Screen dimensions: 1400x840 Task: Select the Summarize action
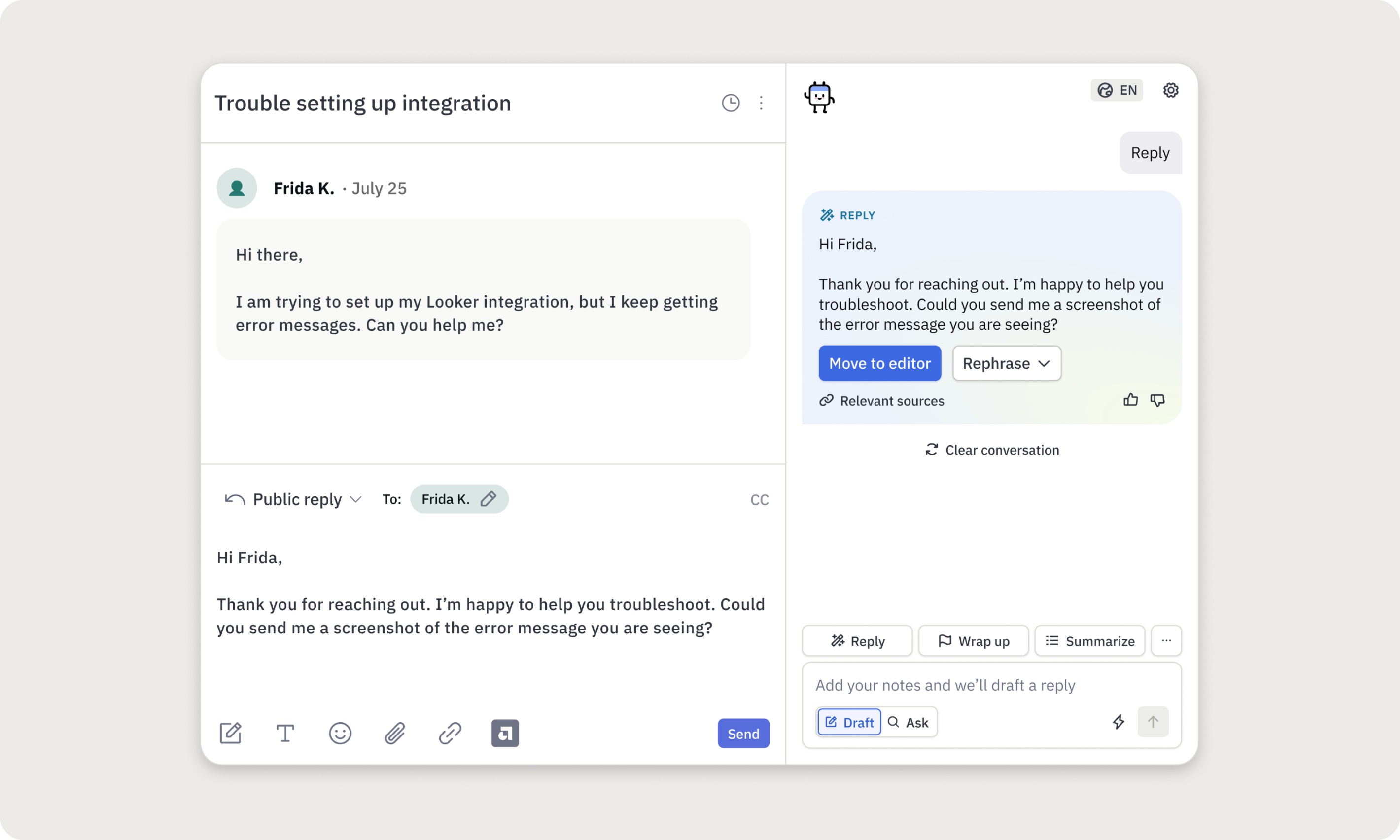click(1089, 641)
